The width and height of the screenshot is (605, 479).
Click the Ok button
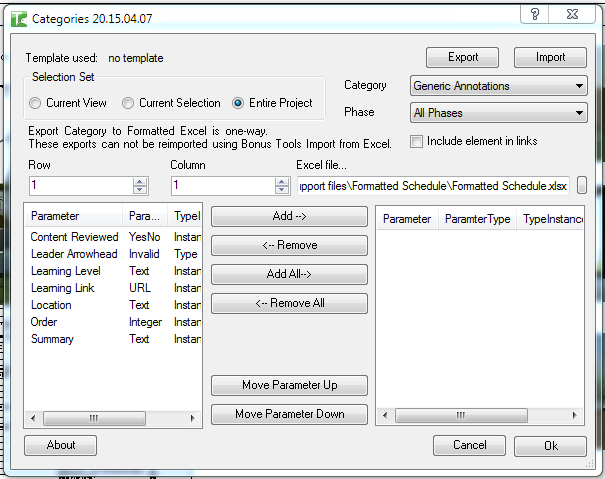[550, 446]
